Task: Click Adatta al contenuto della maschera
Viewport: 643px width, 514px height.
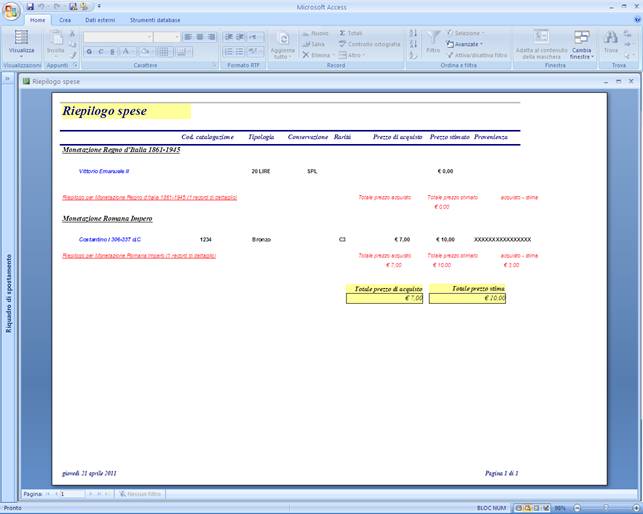Action: pos(541,44)
